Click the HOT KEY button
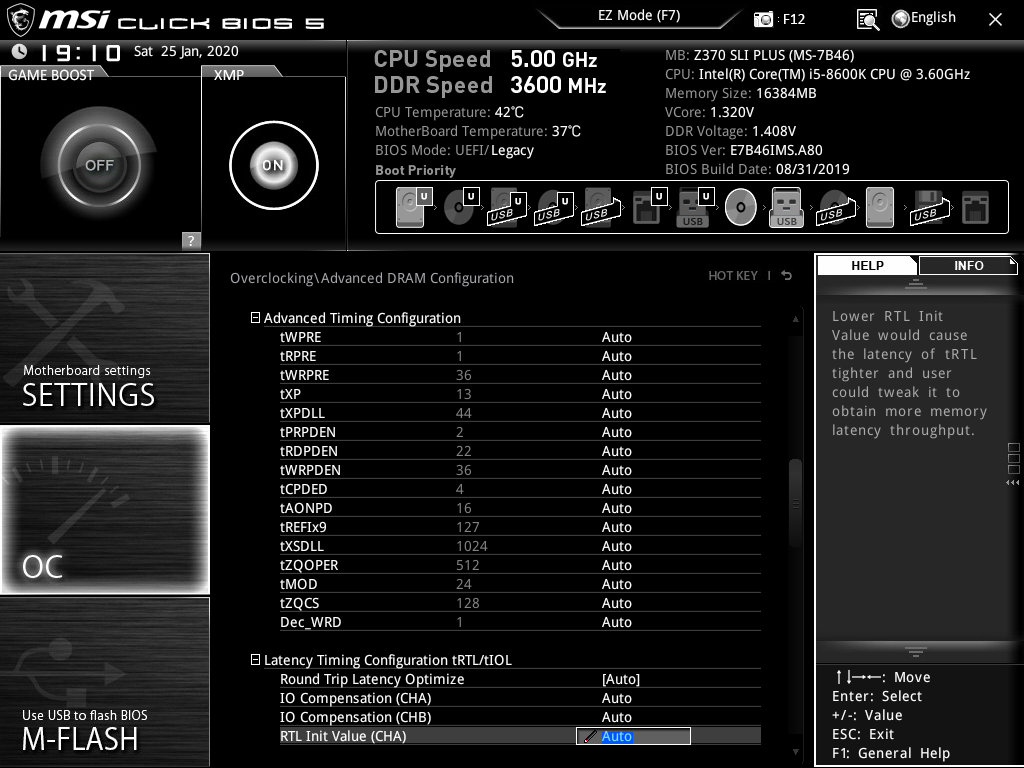This screenshot has width=1024, height=768. click(x=733, y=276)
